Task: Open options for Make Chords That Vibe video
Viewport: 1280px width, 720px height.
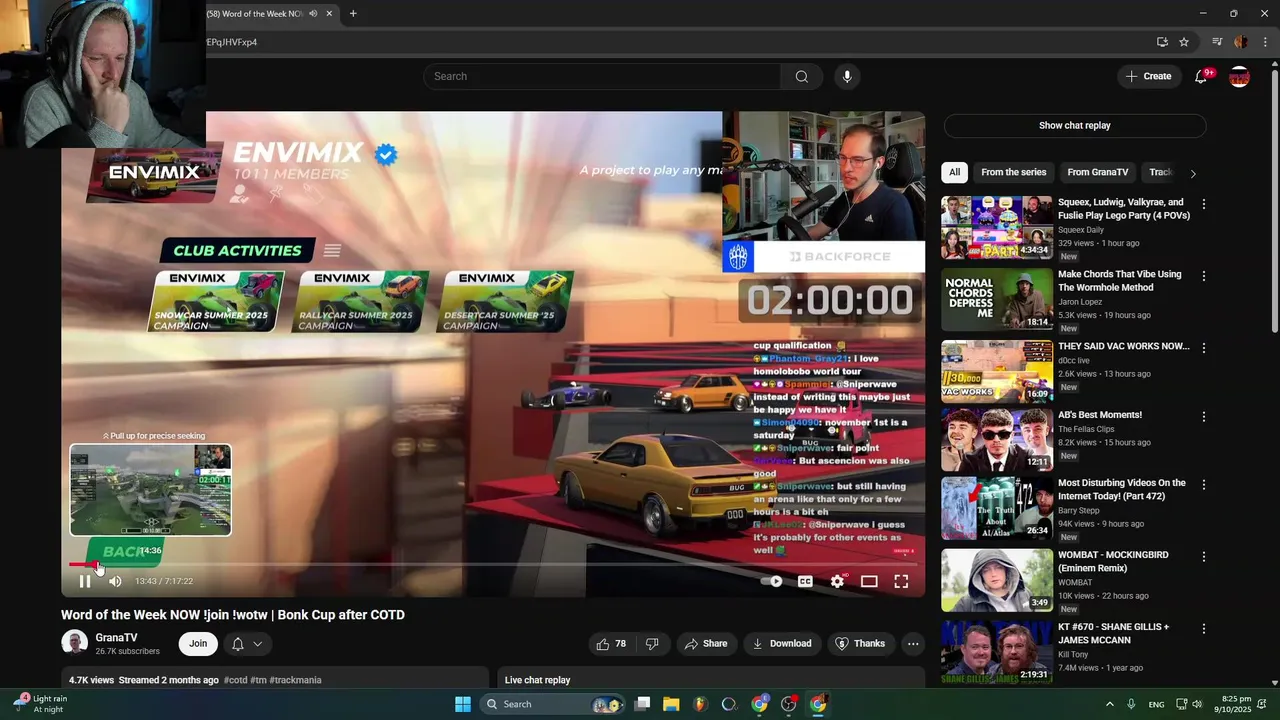Action: coord(1204,276)
